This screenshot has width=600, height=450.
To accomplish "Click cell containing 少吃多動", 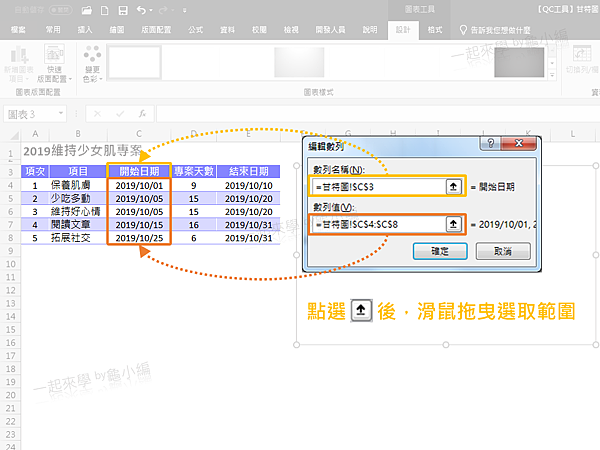I will tap(78, 198).
